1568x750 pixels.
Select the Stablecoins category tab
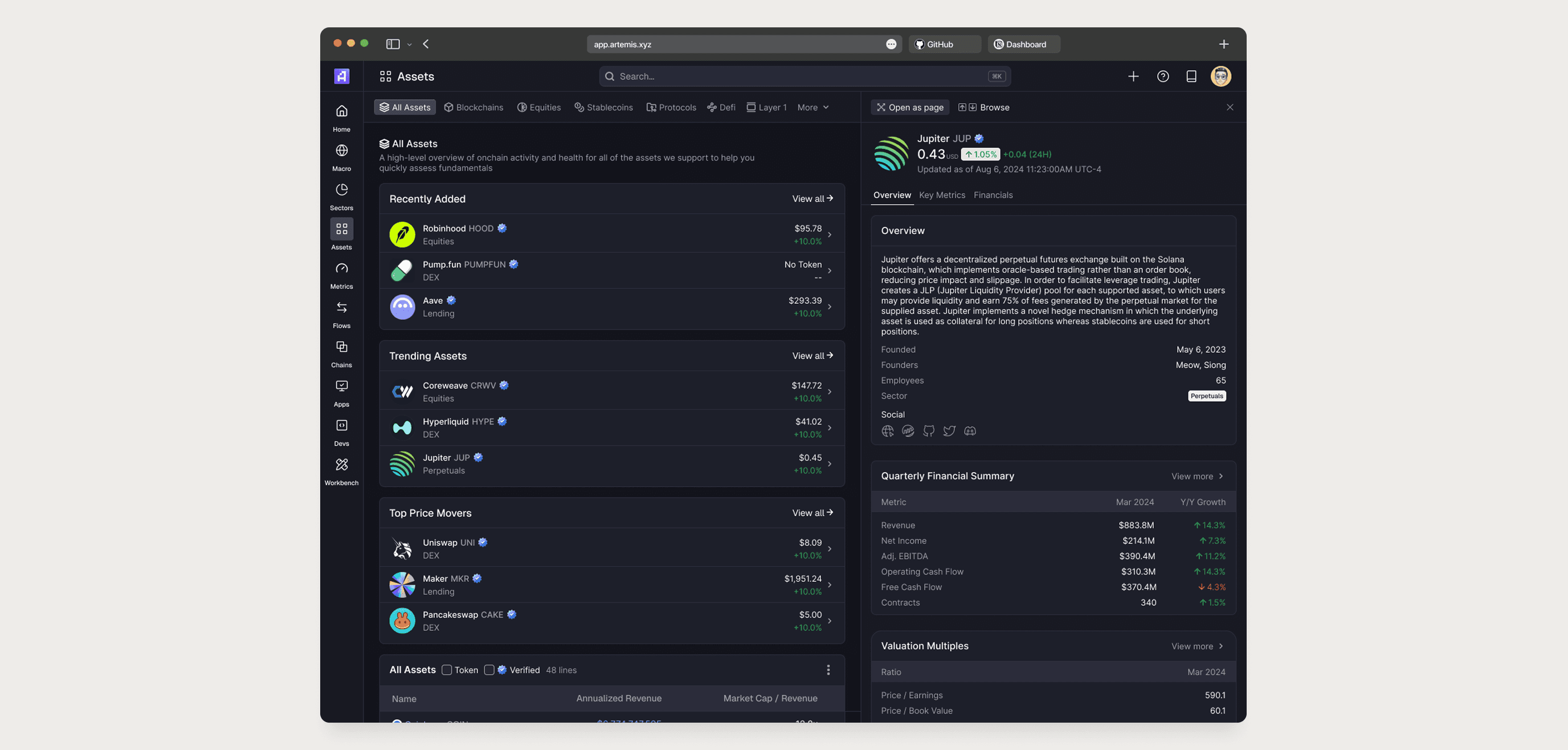point(603,108)
